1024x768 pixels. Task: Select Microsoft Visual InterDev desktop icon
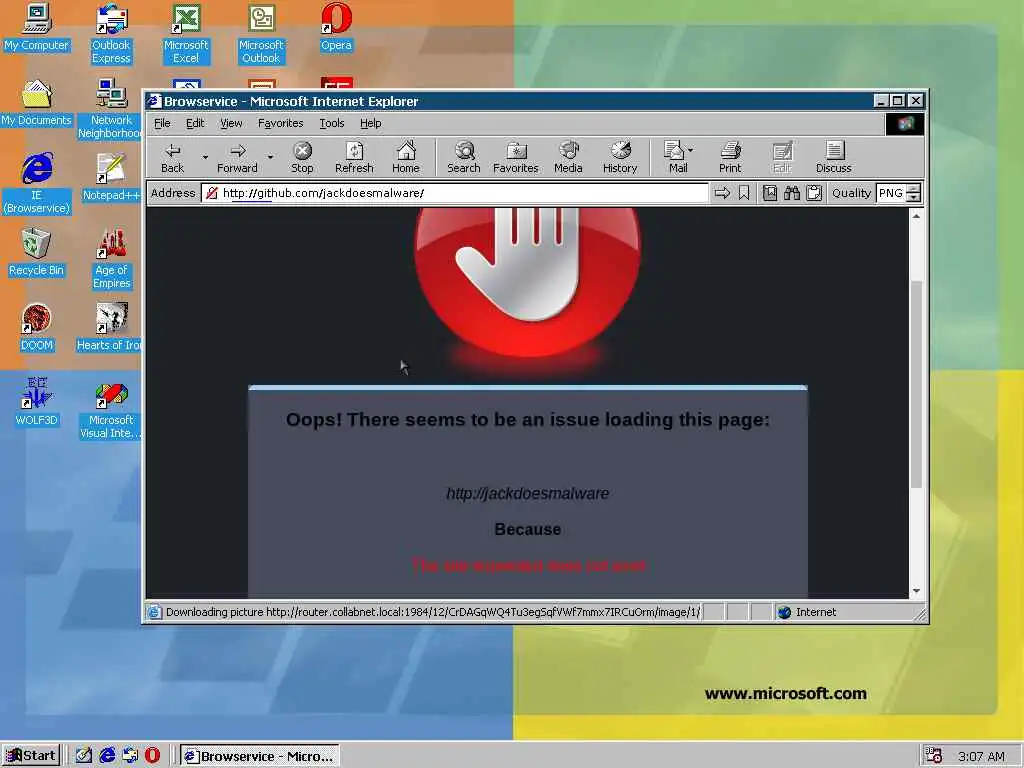pos(110,409)
